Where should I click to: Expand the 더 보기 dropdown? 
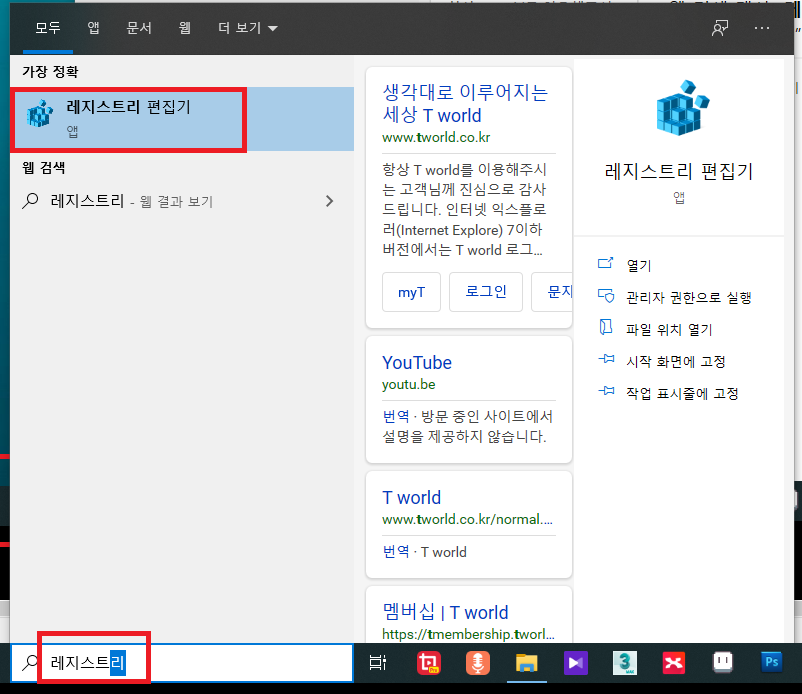pos(248,28)
